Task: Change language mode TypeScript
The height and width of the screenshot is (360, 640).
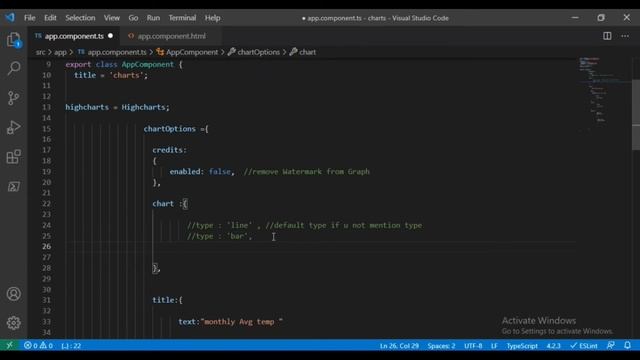Action: [522, 346]
